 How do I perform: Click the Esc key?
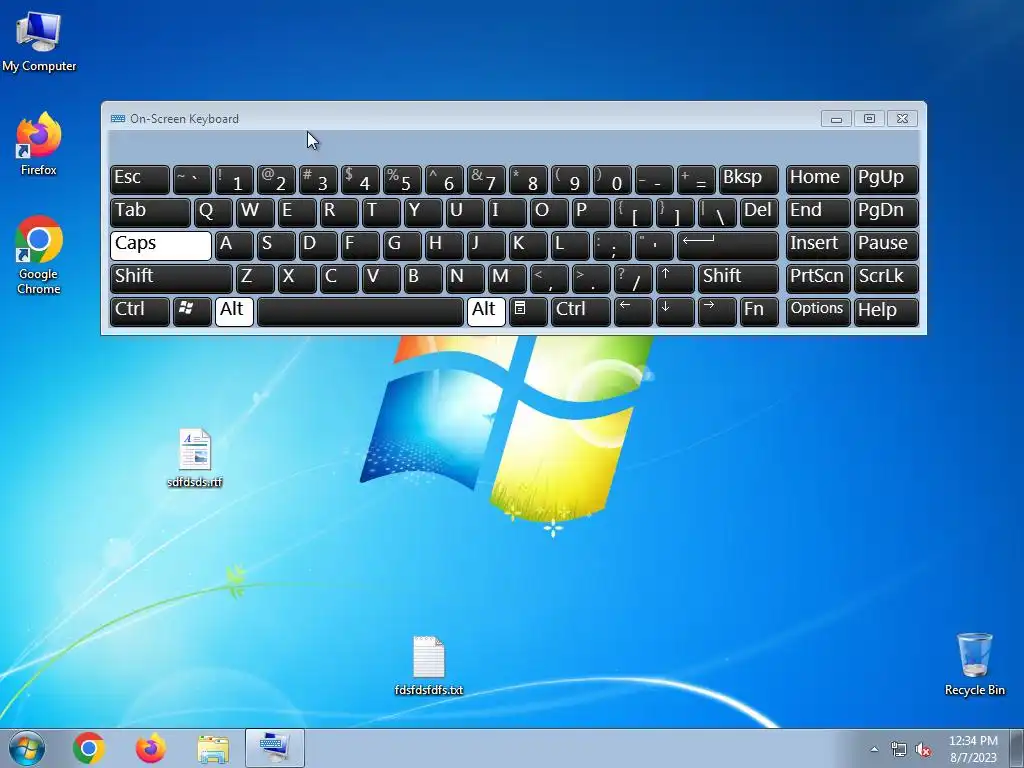(140, 180)
